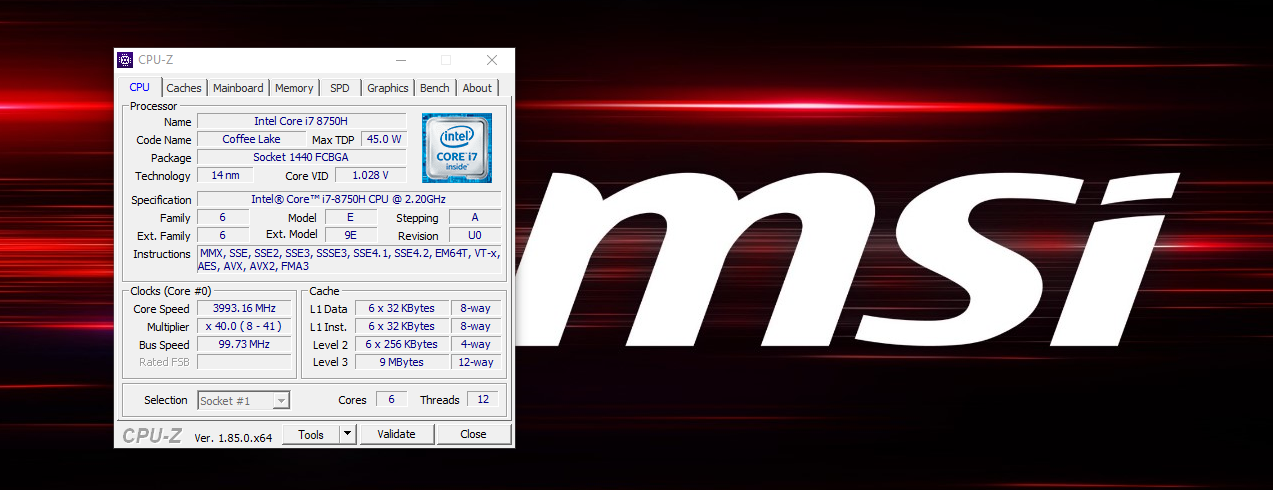This screenshot has width=1273, height=490.
Task: Click the version text Ver. 1.85.0.x64
Action: 233,436
